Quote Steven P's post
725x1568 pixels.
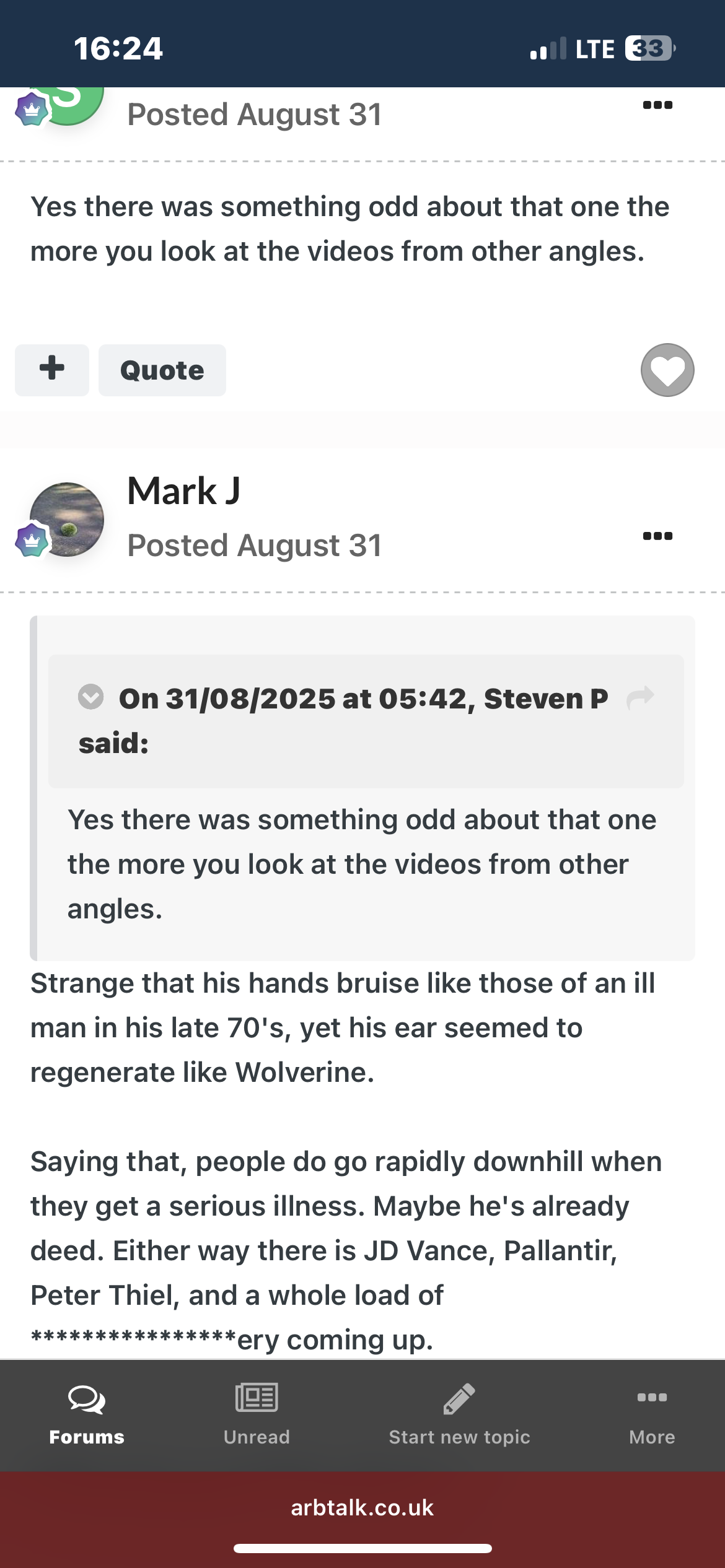162,370
